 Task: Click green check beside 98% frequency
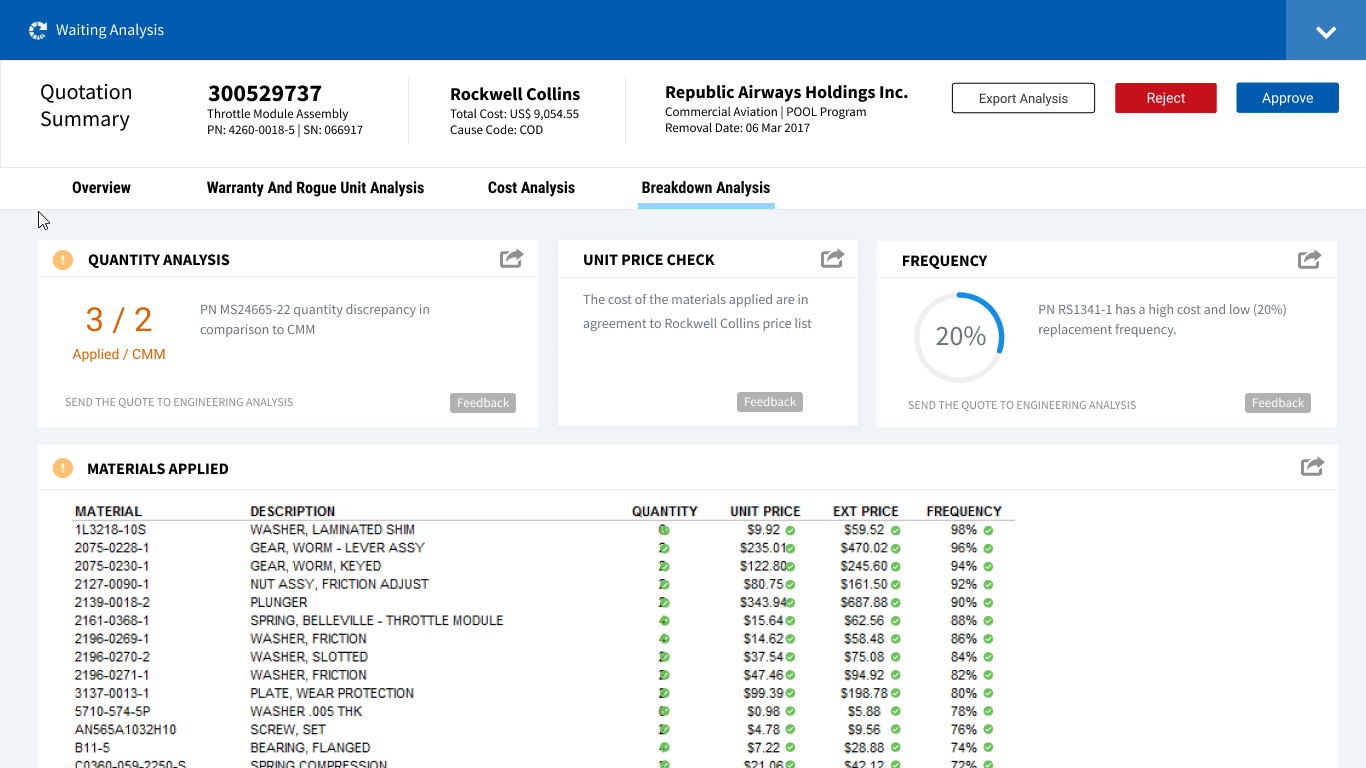tap(988, 530)
